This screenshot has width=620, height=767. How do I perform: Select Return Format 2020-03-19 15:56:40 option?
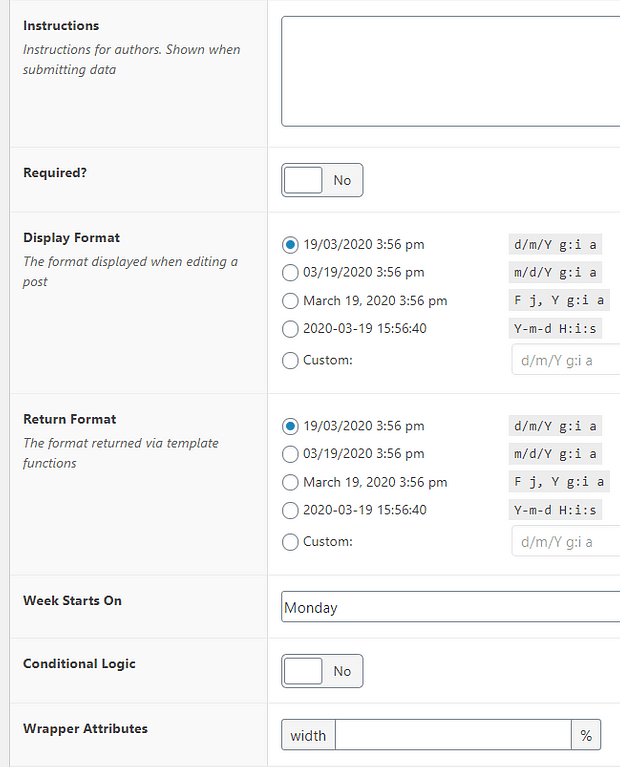291,510
